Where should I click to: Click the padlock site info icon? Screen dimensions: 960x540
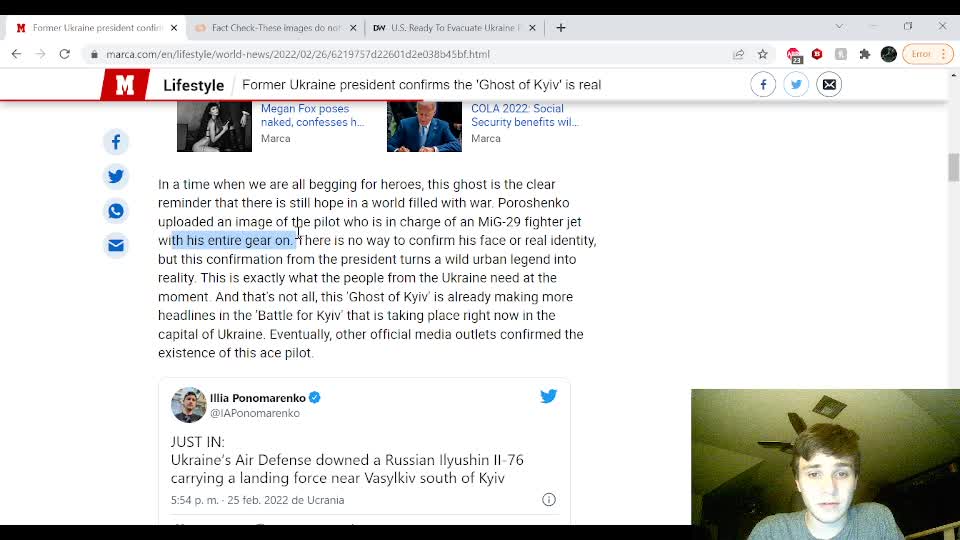(94, 54)
